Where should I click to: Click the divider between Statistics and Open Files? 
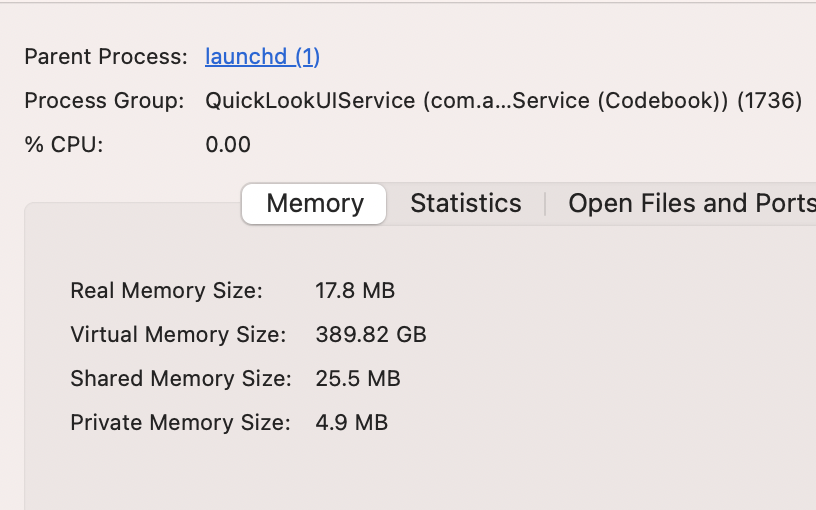tap(545, 204)
